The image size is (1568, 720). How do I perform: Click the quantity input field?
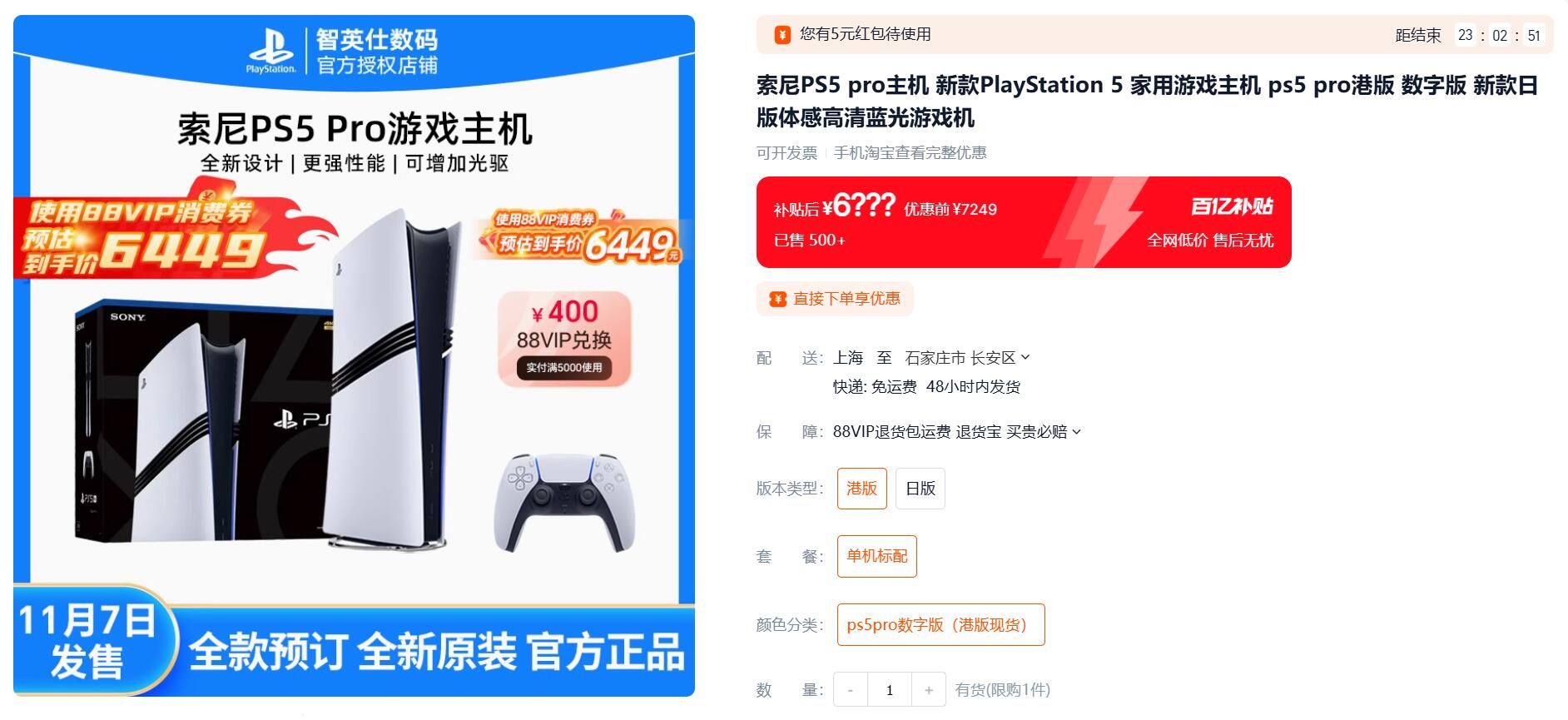click(x=890, y=690)
